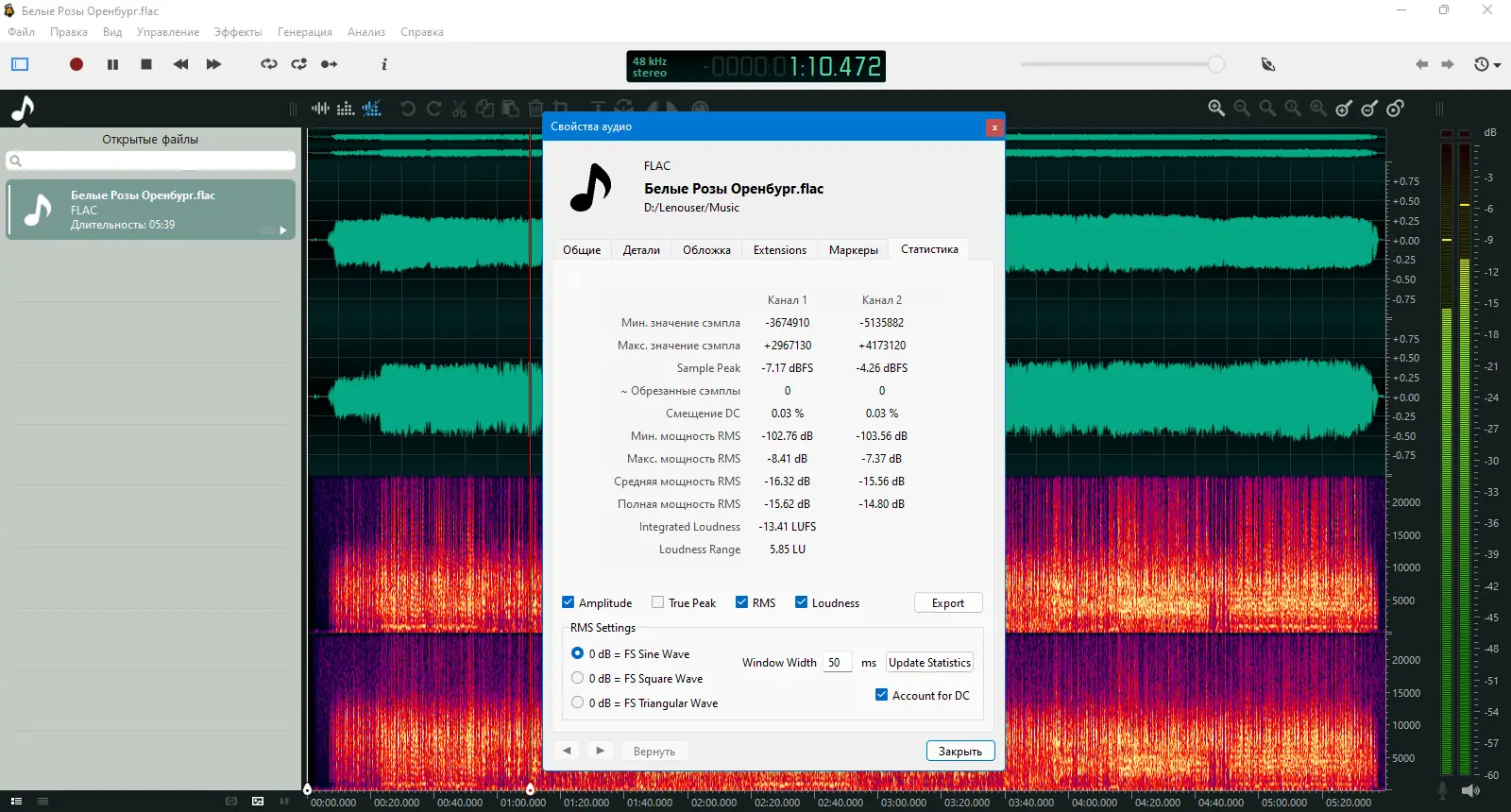Click the speaker icon below level meters

(x=1469, y=790)
